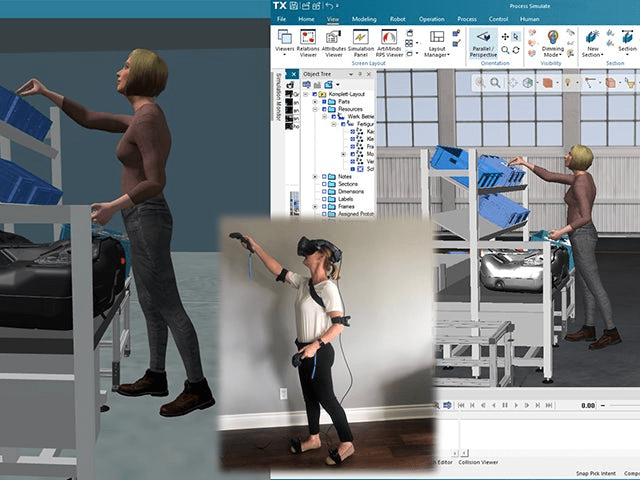Click Snap Pick Intent in status bar
Screen dimensions: 640x480
click(x=596, y=473)
